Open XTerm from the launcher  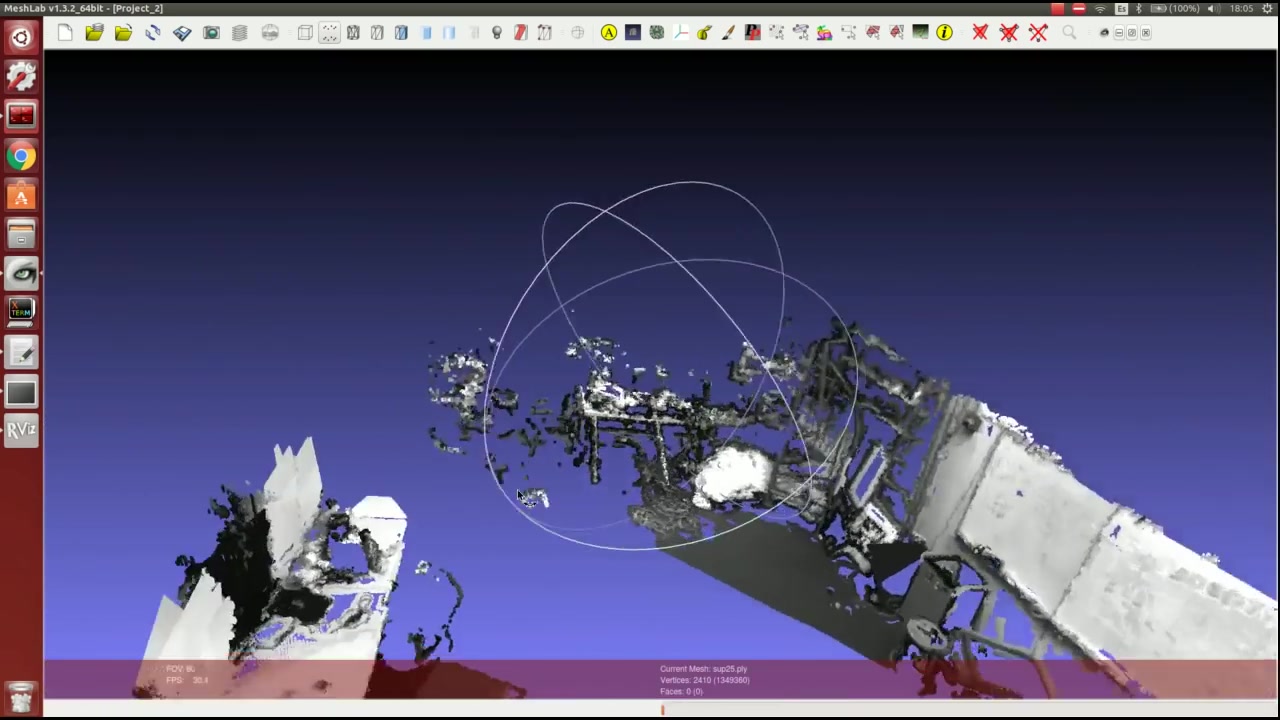[21, 313]
